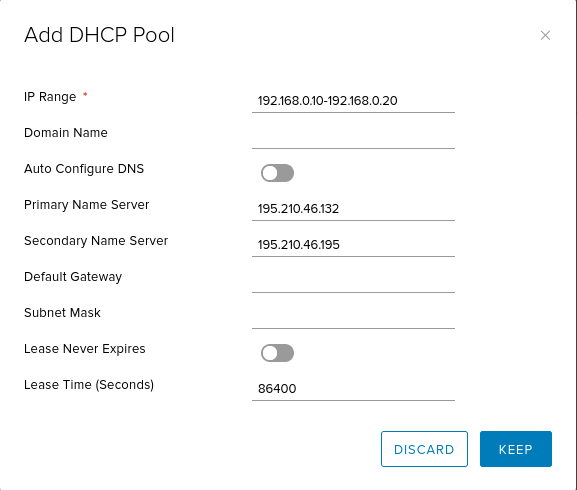Click the "Default Gateway" label text
This screenshot has width=577, height=490.
[73, 277]
